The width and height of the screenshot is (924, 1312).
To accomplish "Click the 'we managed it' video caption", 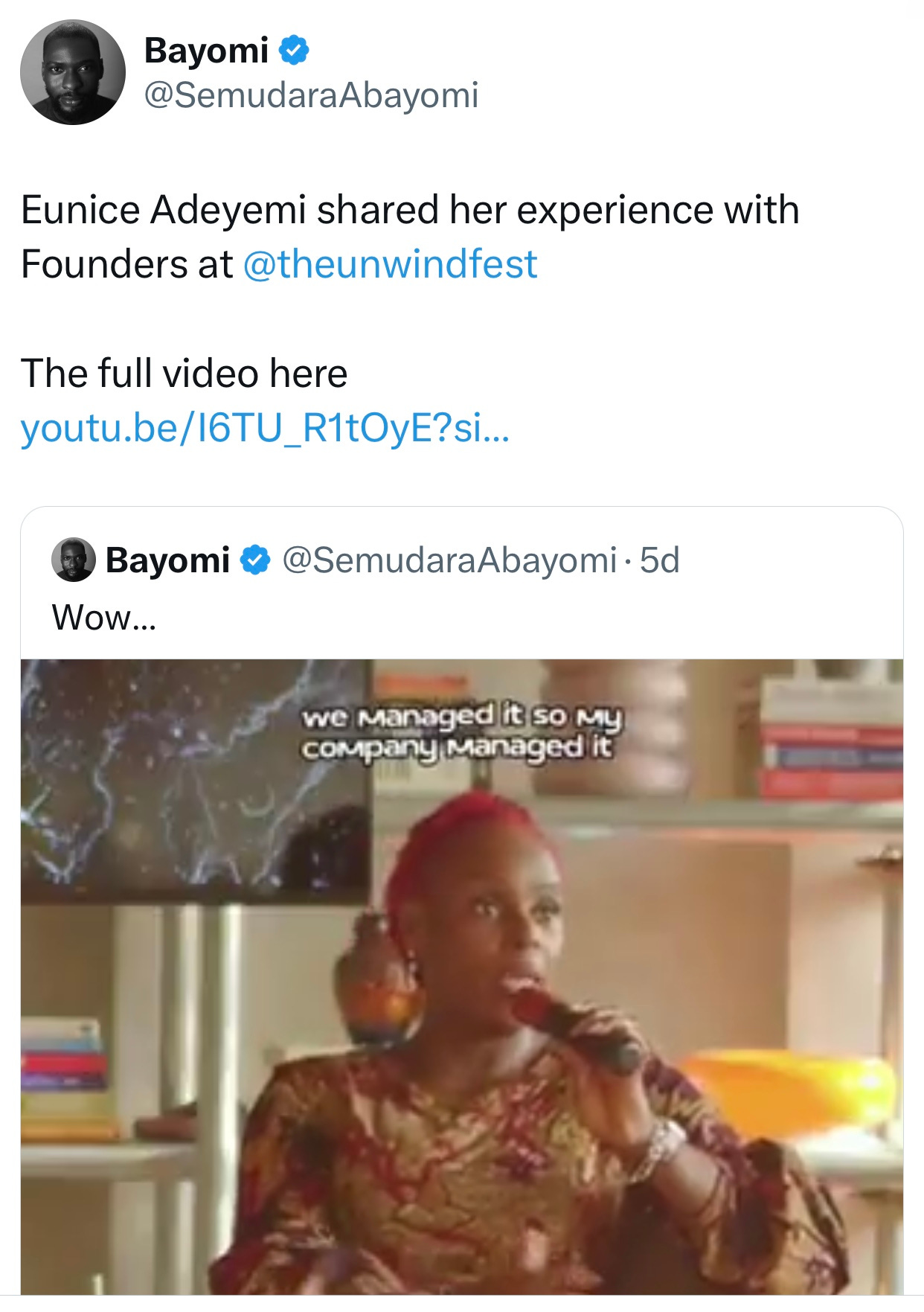I will pyautogui.click(x=461, y=731).
